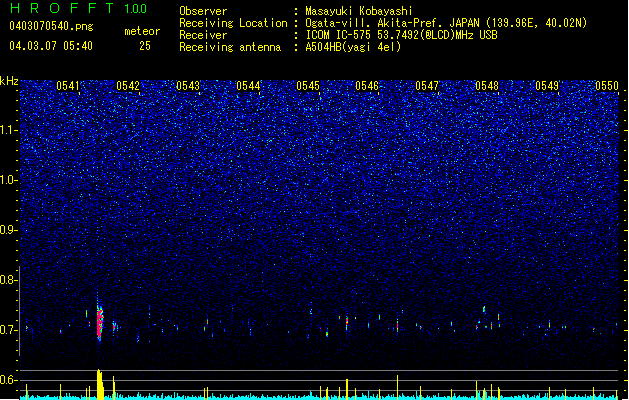Select the meteor count value 25

[145, 46]
